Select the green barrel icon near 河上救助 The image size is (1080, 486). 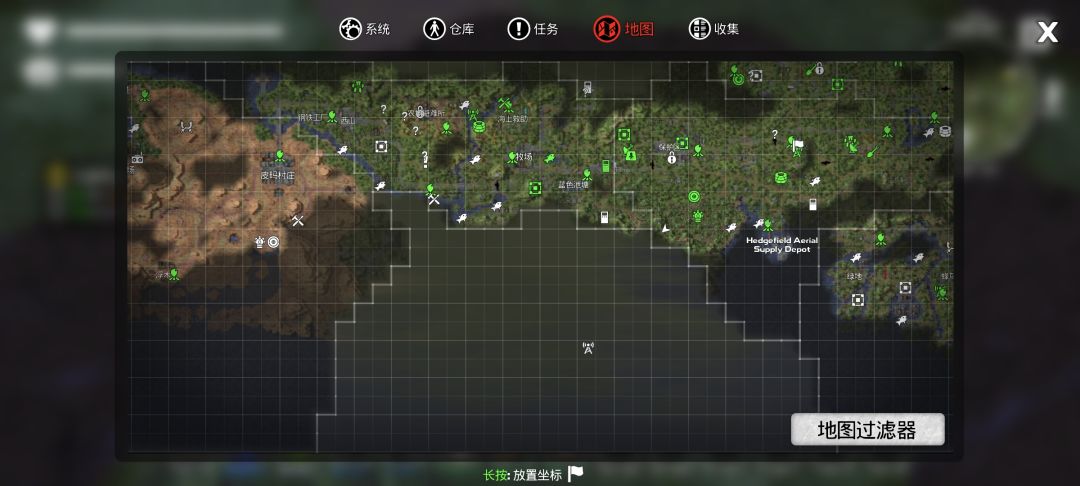point(479,127)
